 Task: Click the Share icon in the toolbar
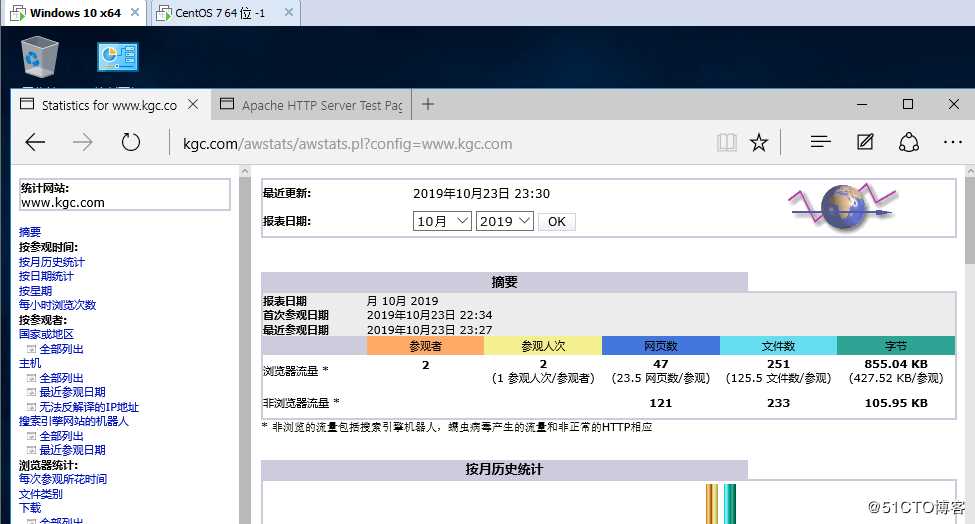908,142
